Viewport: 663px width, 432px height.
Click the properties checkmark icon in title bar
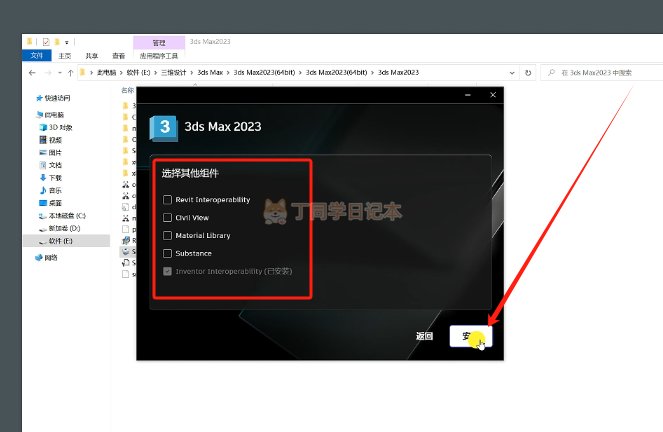coord(46,42)
